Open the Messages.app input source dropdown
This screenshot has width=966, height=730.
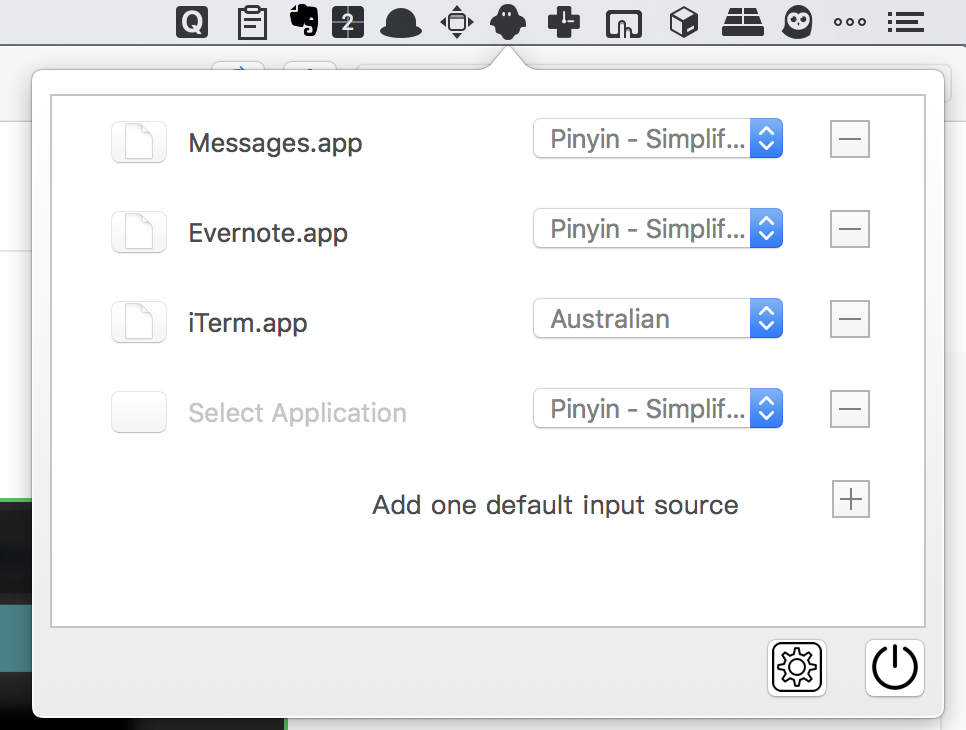click(657, 139)
